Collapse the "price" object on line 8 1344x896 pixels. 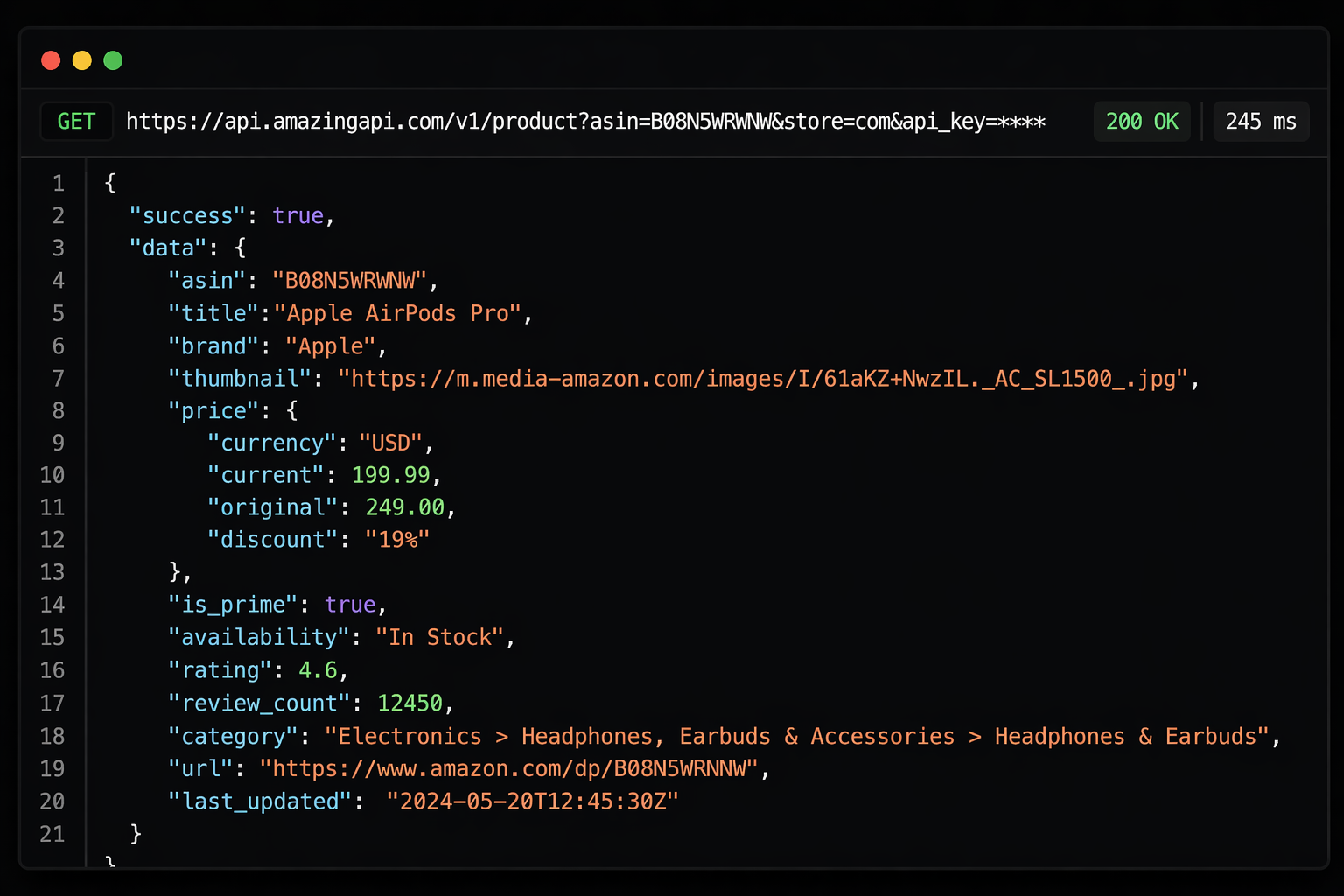click(292, 411)
